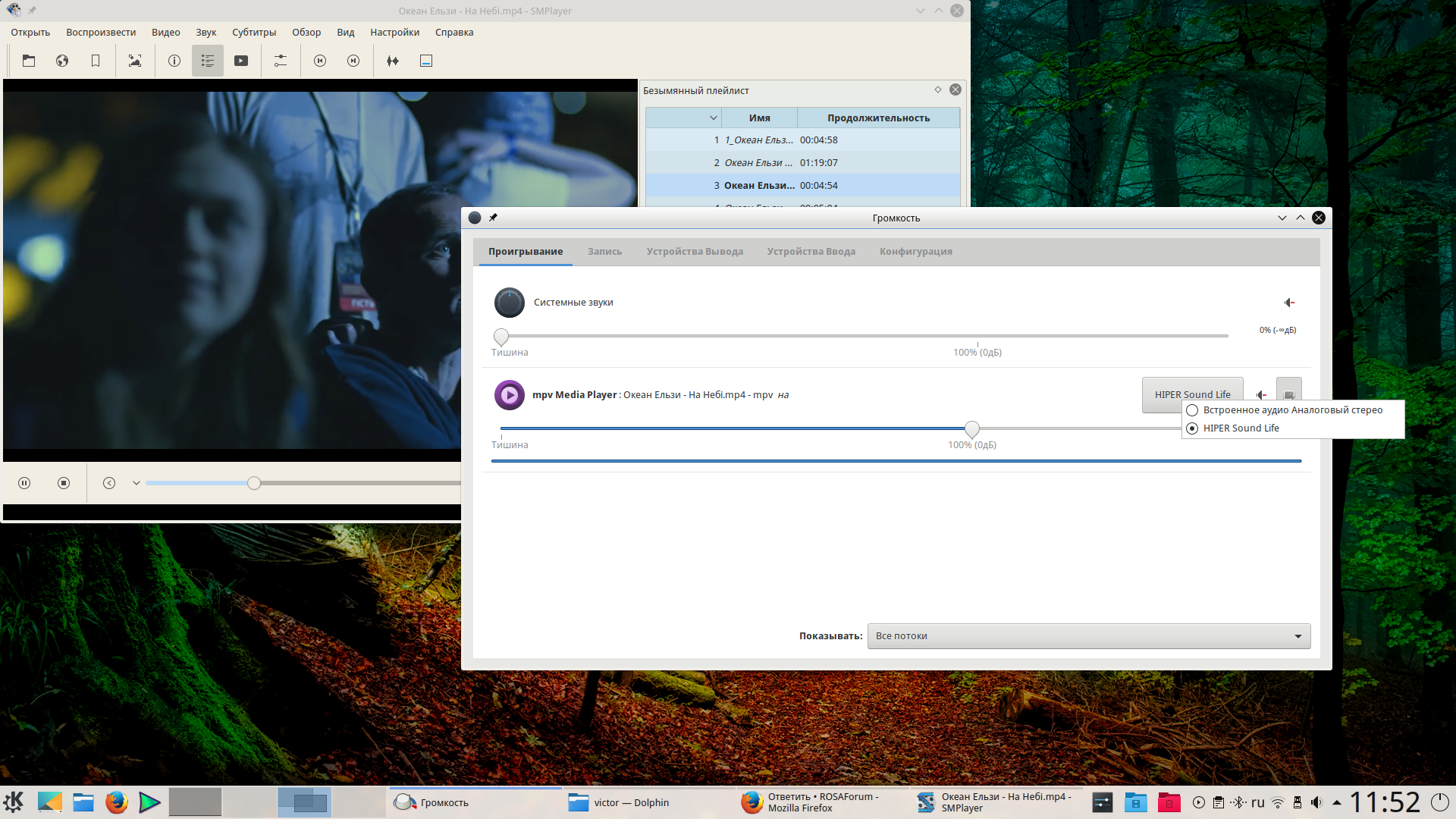Click the open URL globe icon

[62, 61]
